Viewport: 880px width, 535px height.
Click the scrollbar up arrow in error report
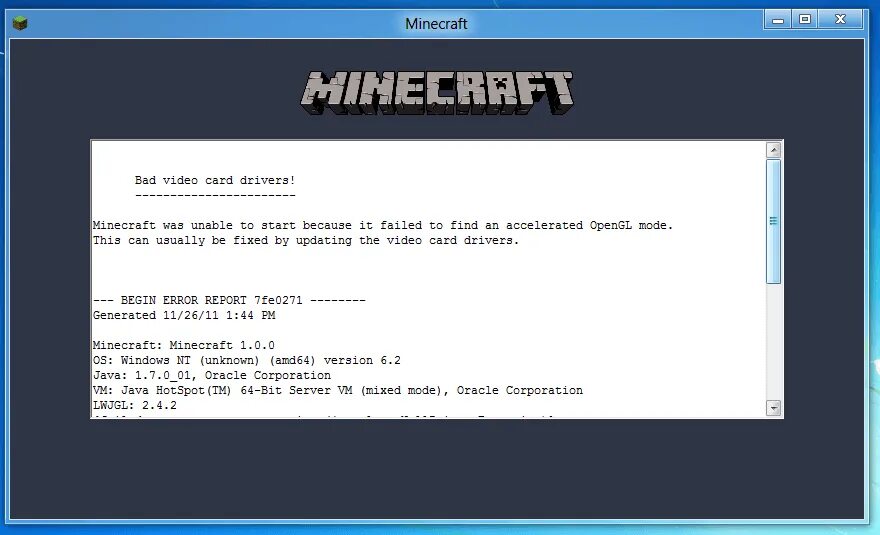pos(773,150)
